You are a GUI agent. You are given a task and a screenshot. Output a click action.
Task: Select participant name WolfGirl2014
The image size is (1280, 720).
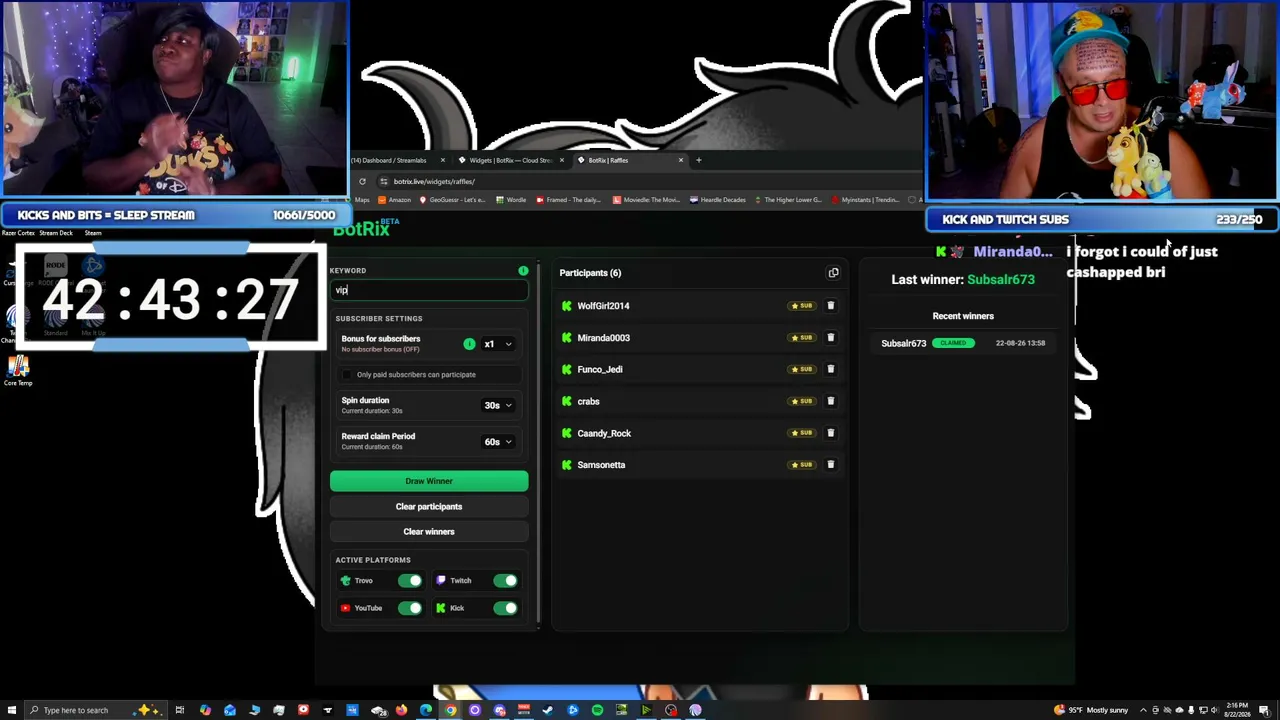603,306
